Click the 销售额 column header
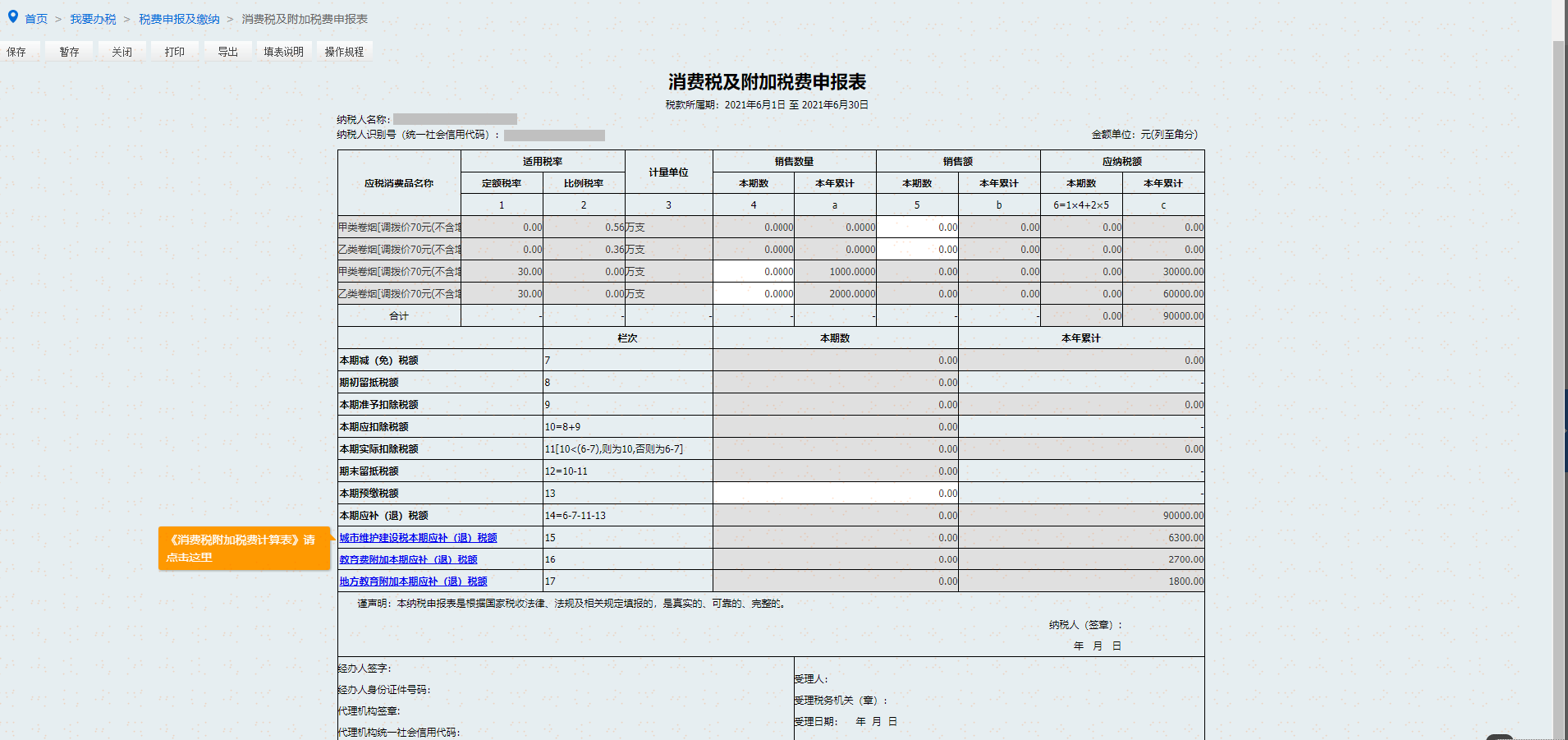The height and width of the screenshot is (740, 1568). click(x=958, y=162)
